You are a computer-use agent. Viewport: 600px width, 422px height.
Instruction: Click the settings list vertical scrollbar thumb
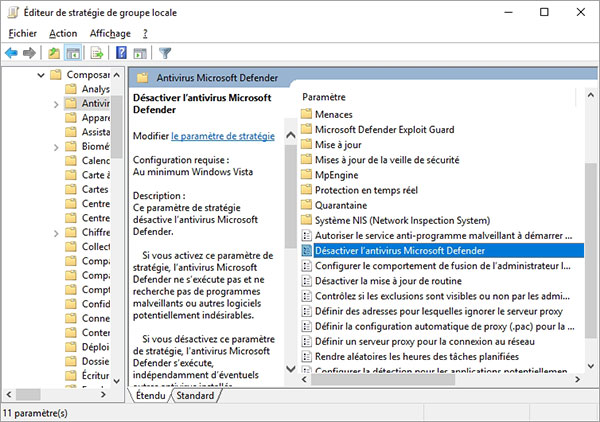590,251
